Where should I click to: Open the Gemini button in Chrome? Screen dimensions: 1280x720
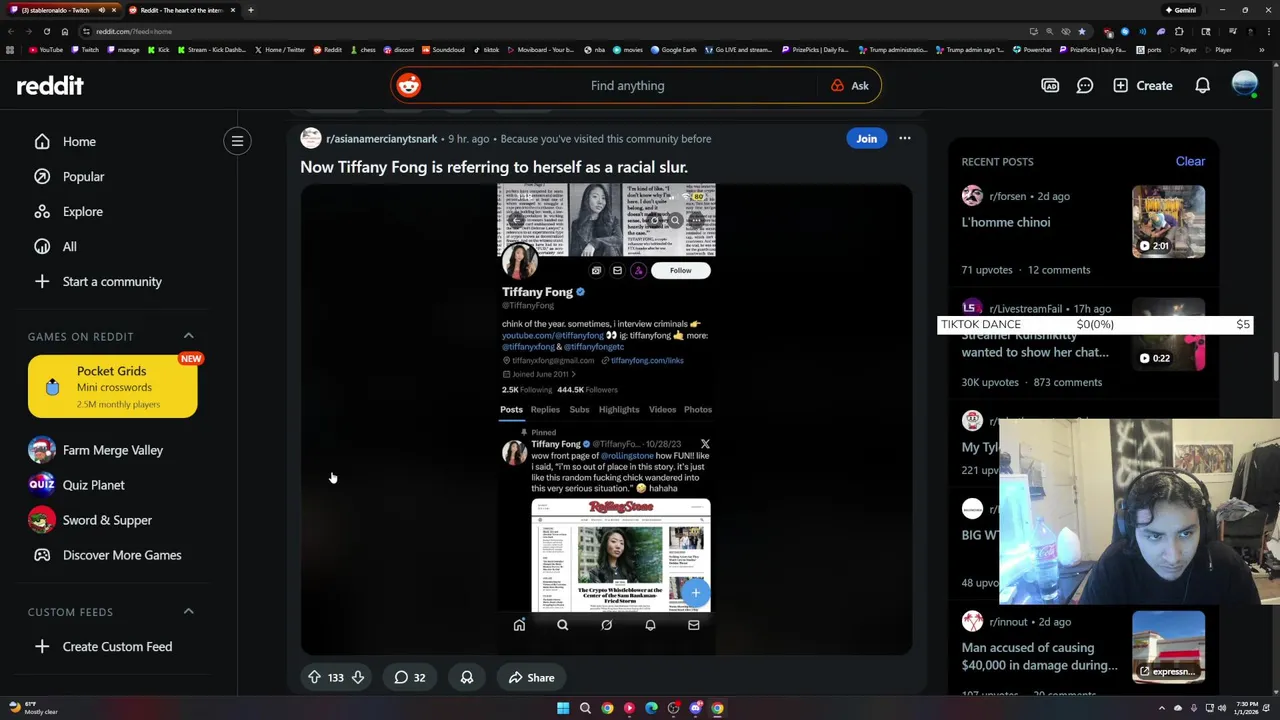[1181, 10]
